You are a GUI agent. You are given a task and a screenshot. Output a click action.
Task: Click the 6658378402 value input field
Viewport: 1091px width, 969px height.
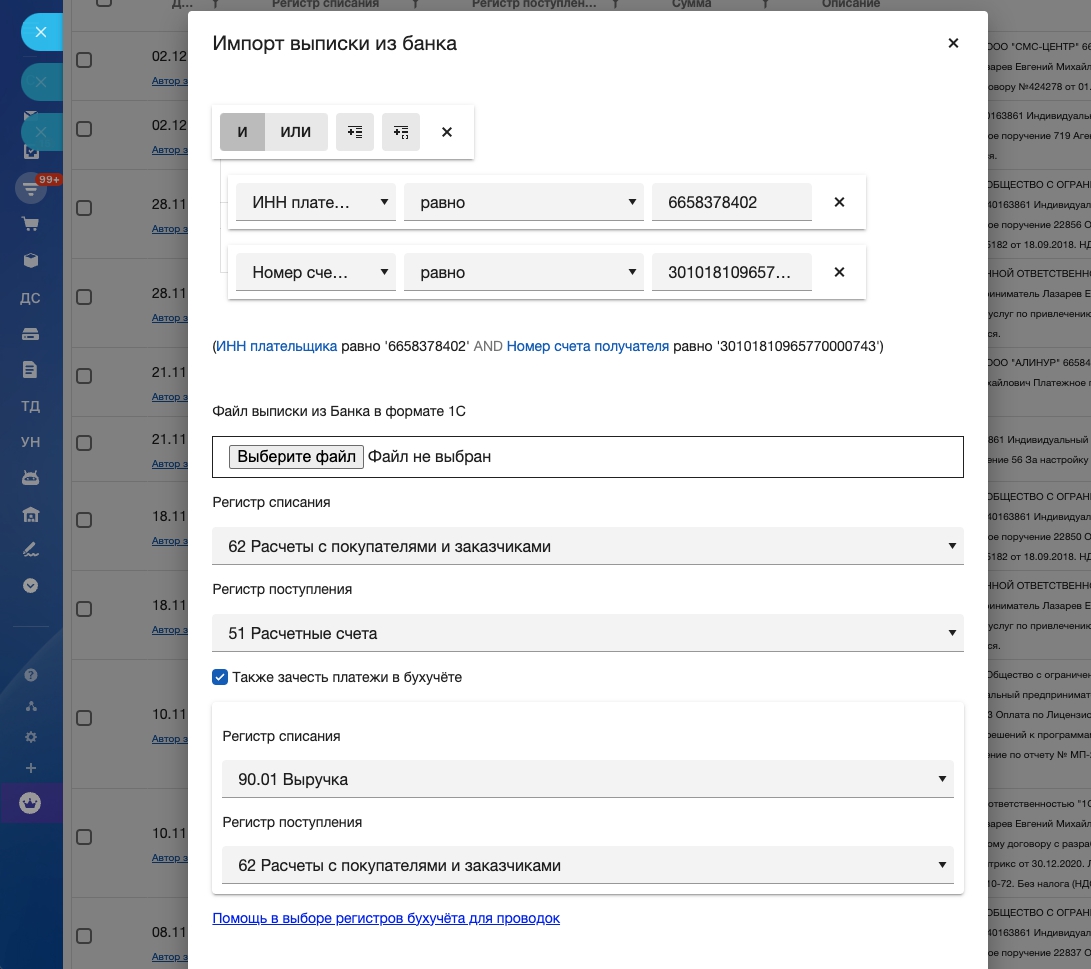point(732,202)
